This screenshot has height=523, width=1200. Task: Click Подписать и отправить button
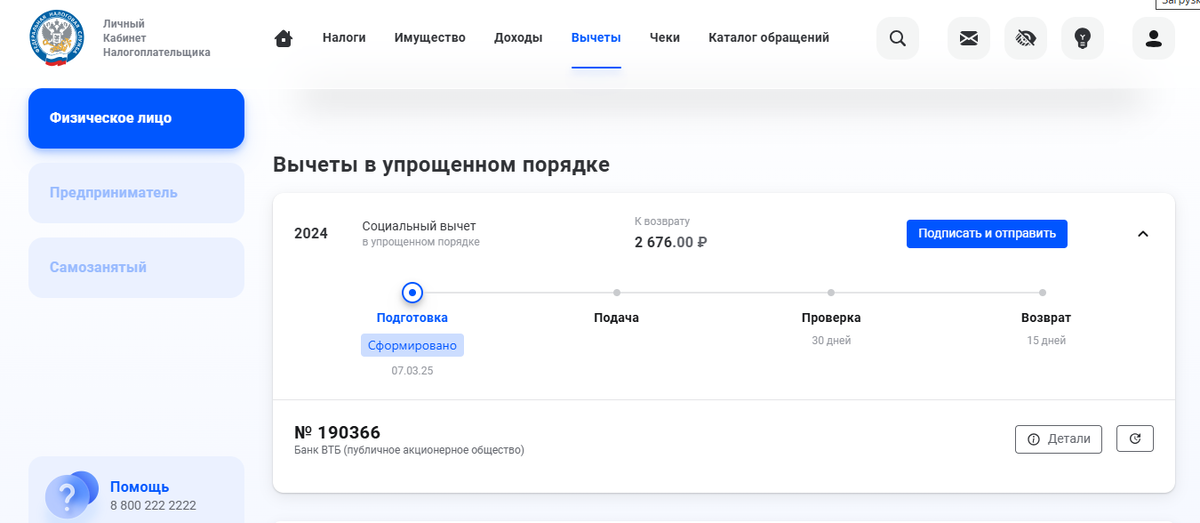click(987, 234)
